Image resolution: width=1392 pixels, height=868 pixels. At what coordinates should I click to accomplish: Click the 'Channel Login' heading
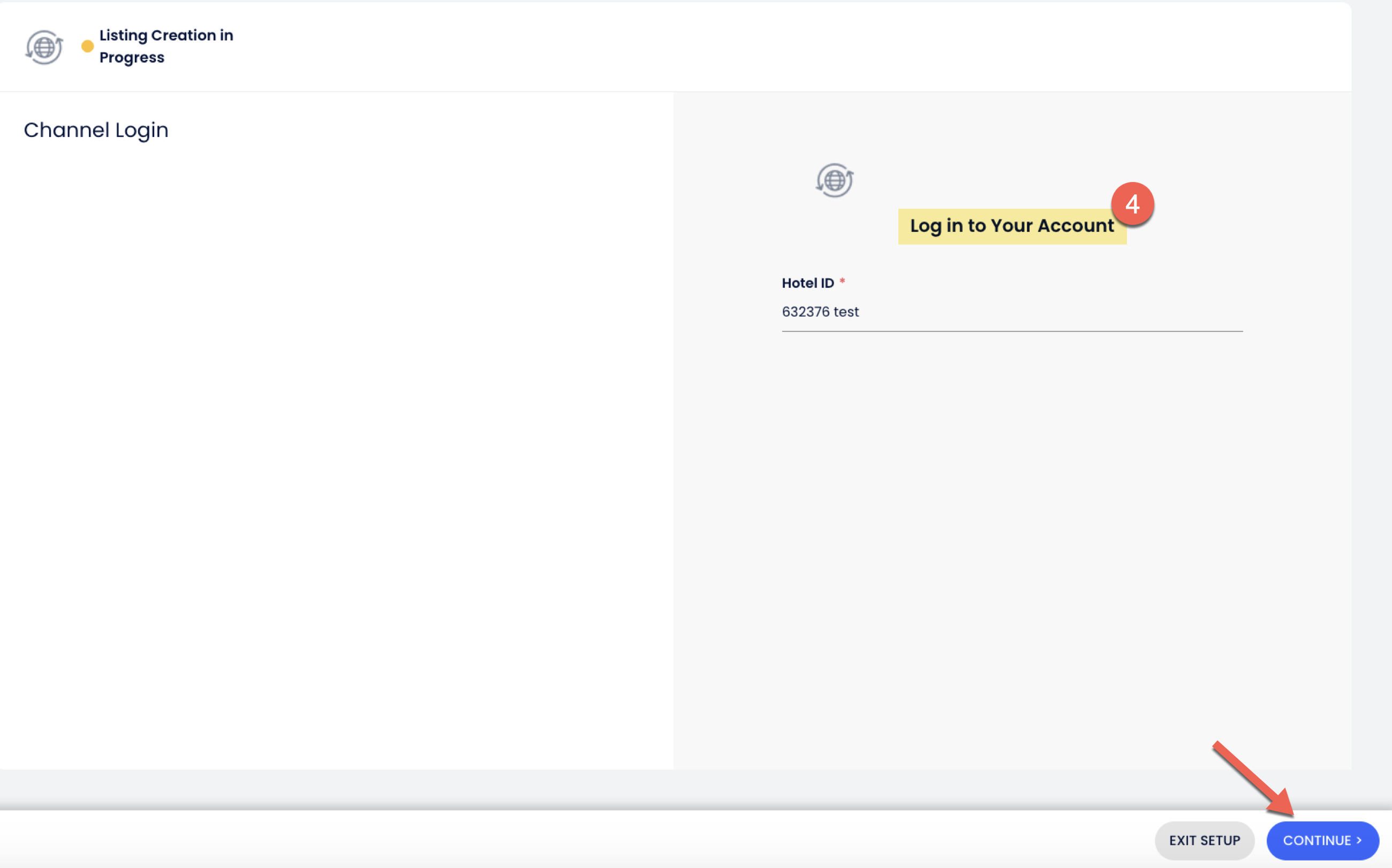(96, 131)
